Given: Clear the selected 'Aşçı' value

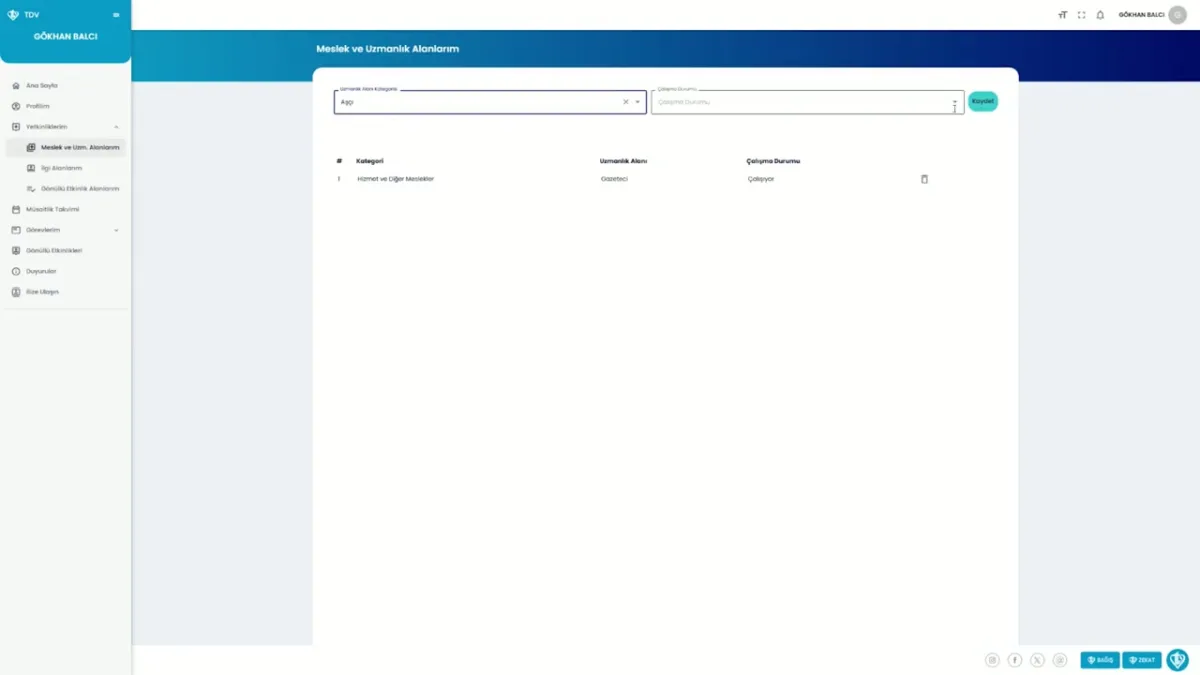Looking at the screenshot, I should [626, 102].
